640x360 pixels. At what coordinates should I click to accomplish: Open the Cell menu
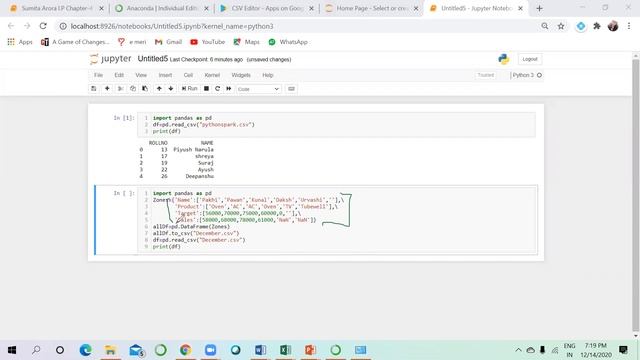coord(188,75)
